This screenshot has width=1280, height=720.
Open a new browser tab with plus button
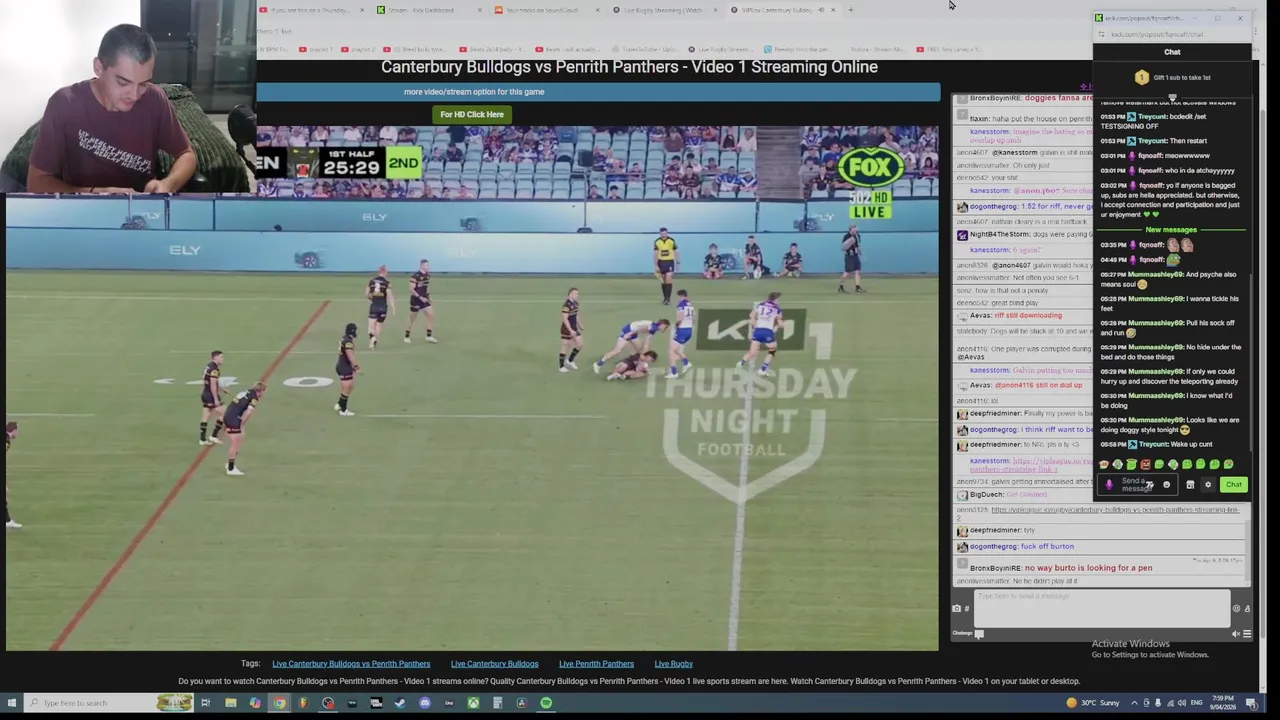coord(851,10)
